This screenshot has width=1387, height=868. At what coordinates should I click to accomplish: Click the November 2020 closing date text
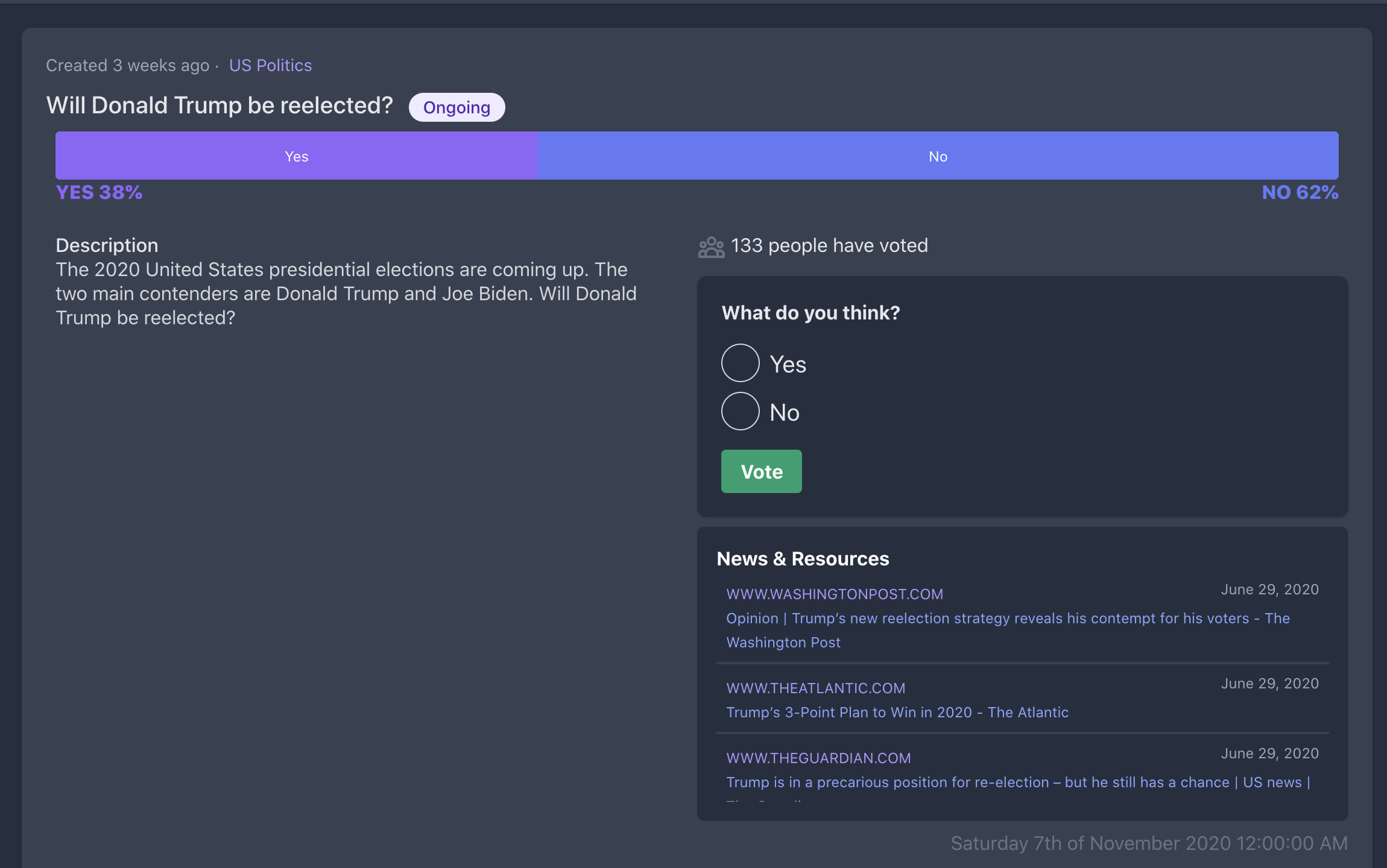[1148, 843]
